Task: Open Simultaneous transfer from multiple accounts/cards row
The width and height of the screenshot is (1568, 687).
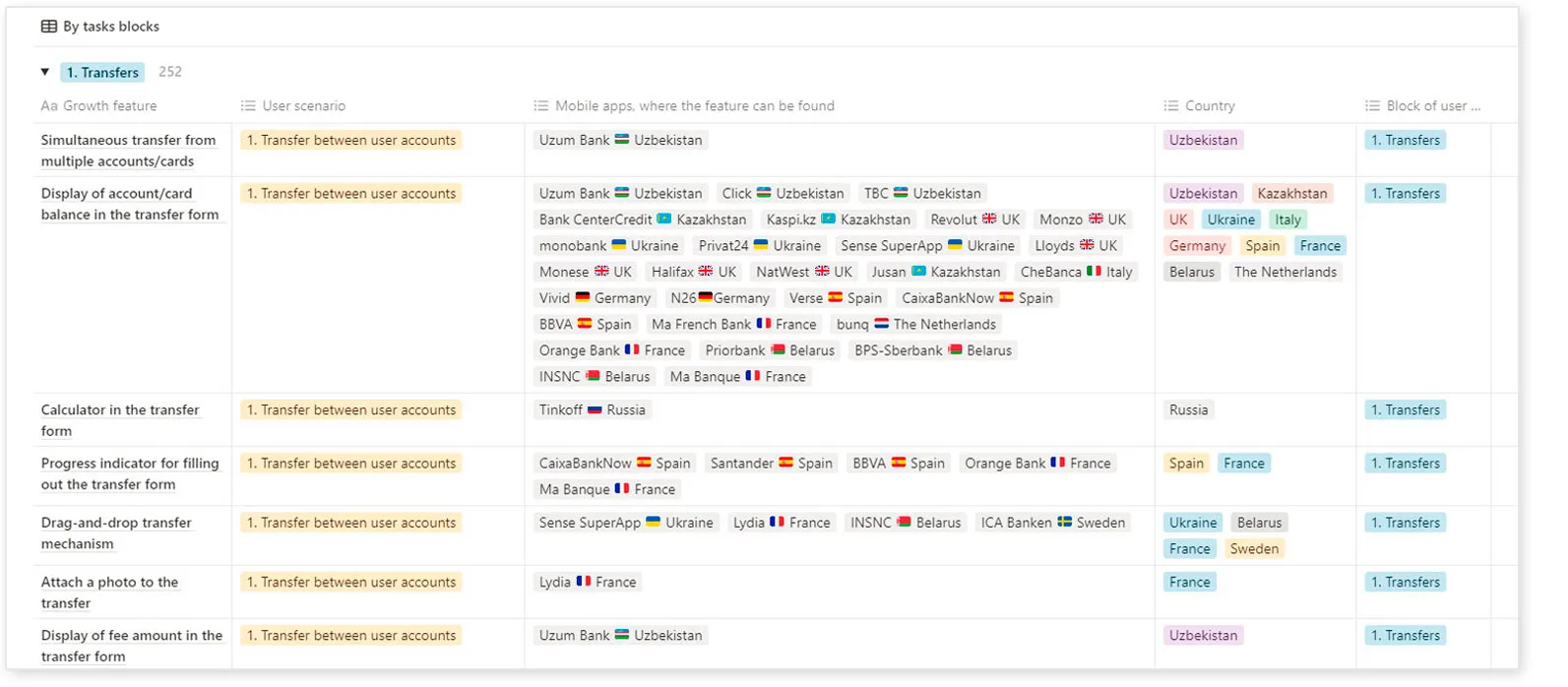Action: click(x=128, y=151)
